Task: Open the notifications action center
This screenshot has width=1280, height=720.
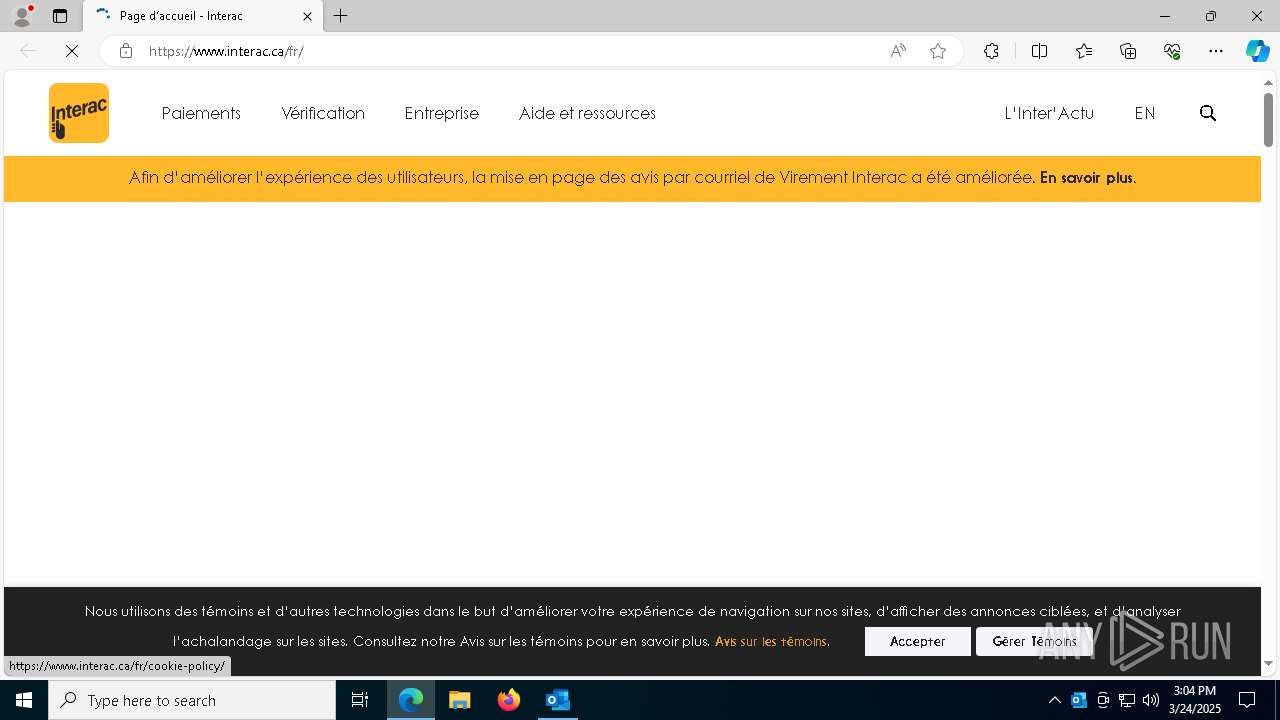Action: pyautogui.click(x=1247, y=700)
